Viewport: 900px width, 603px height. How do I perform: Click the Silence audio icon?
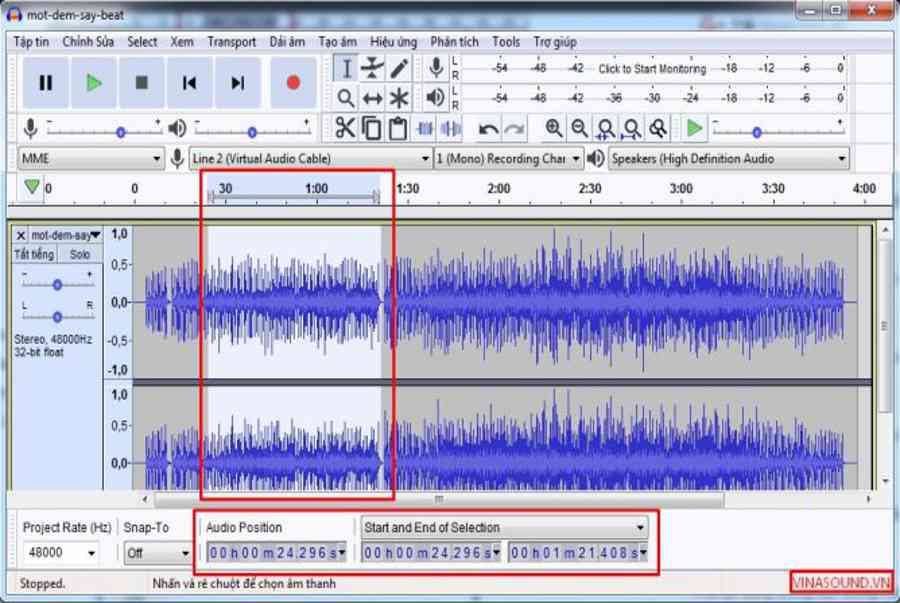pos(451,129)
